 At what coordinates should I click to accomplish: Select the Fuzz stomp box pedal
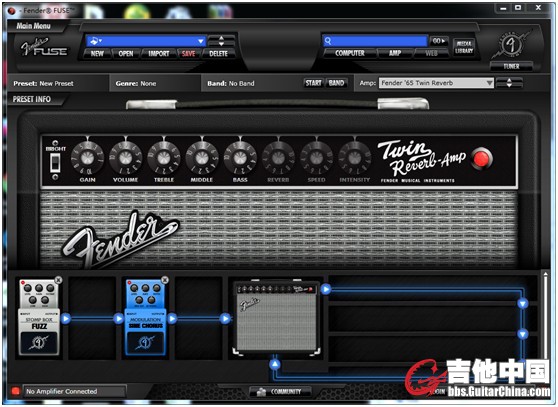[39, 317]
